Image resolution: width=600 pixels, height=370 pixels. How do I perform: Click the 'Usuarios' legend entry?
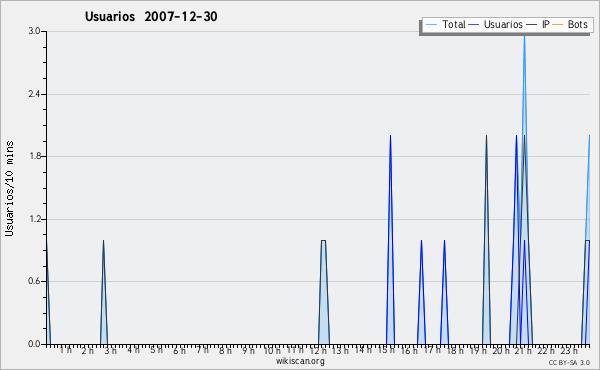coord(496,24)
